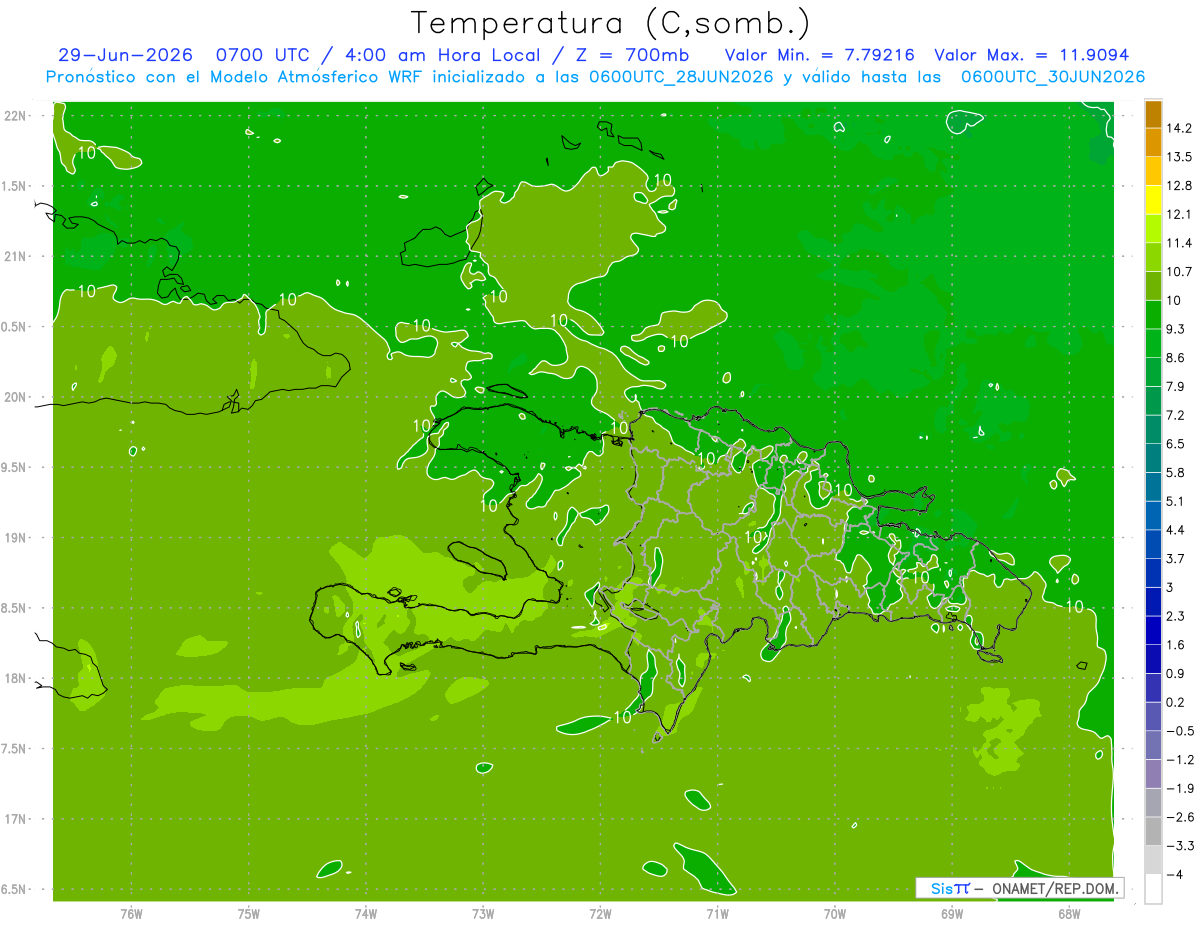The image size is (1200, 927).
Task: Click the '69W' longitude axis label
Action: tap(952, 914)
